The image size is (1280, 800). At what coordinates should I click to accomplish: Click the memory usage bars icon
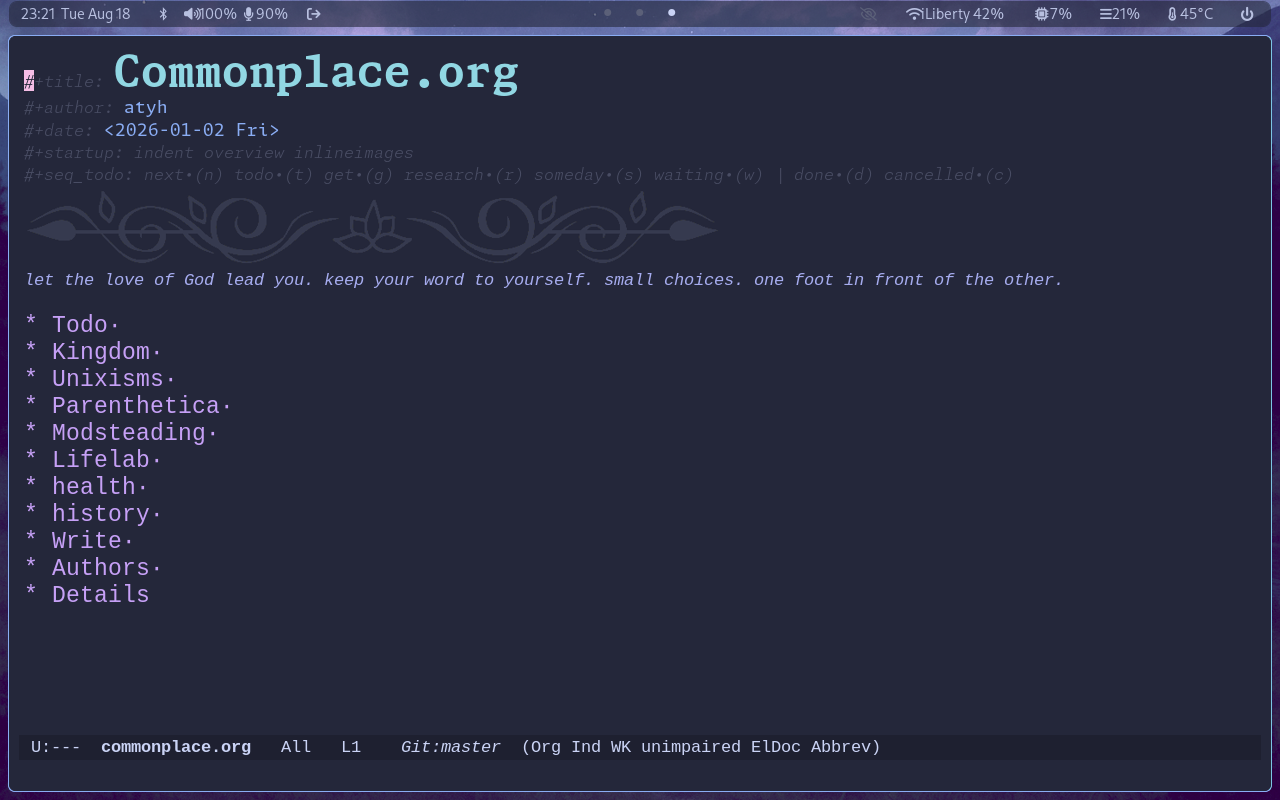coord(1106,14)
